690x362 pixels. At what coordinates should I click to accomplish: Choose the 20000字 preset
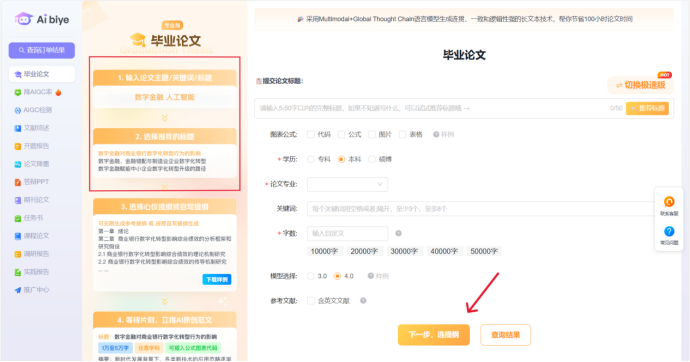[x=364, y=251]
